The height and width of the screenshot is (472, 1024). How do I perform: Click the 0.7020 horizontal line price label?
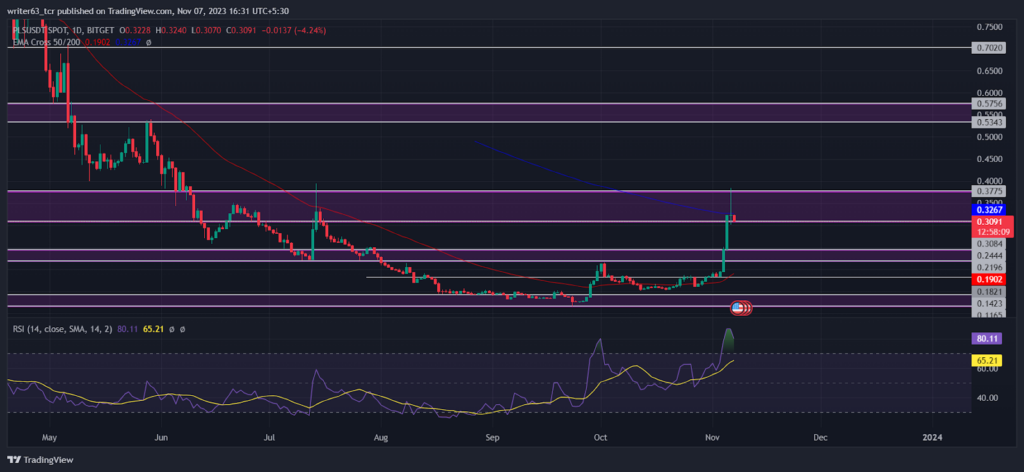coord(987,48)
